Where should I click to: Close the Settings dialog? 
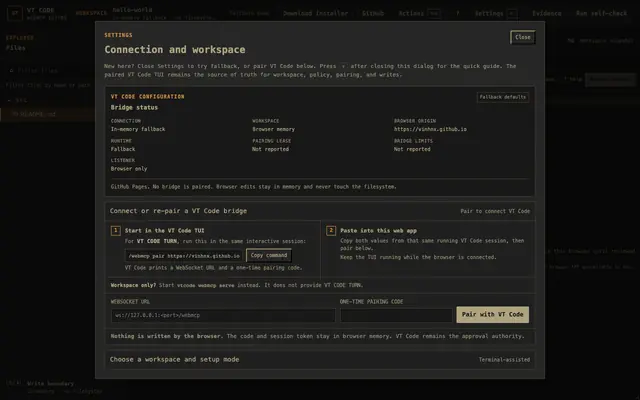522,37
